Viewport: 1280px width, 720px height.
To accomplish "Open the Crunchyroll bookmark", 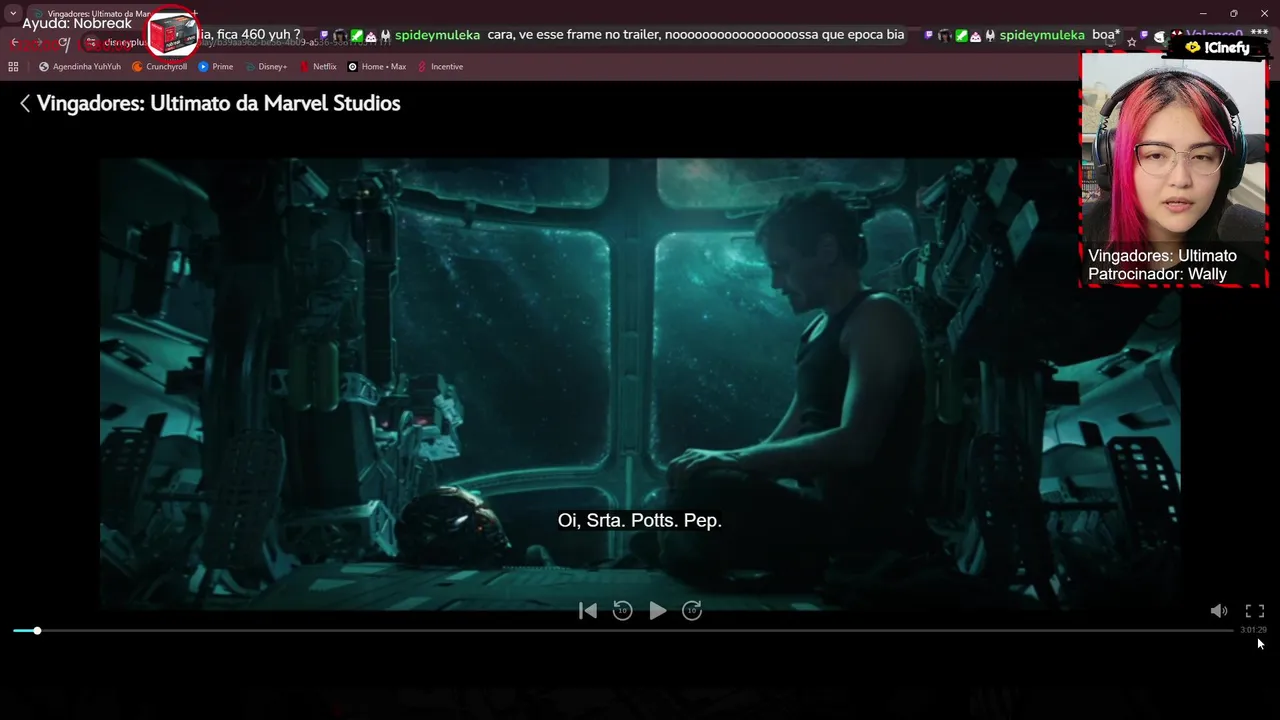I will [x=159, y=67].
